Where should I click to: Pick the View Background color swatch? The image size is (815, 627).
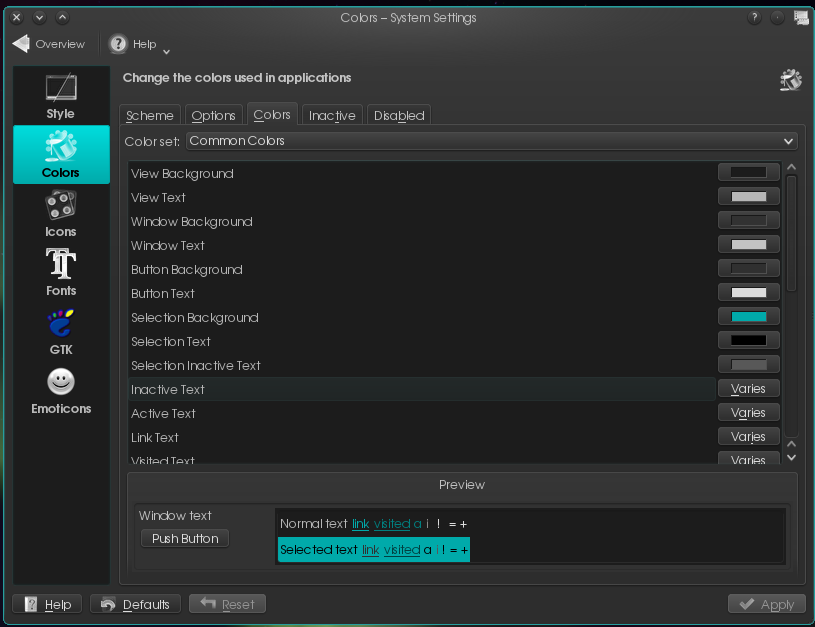click(748, 173)
